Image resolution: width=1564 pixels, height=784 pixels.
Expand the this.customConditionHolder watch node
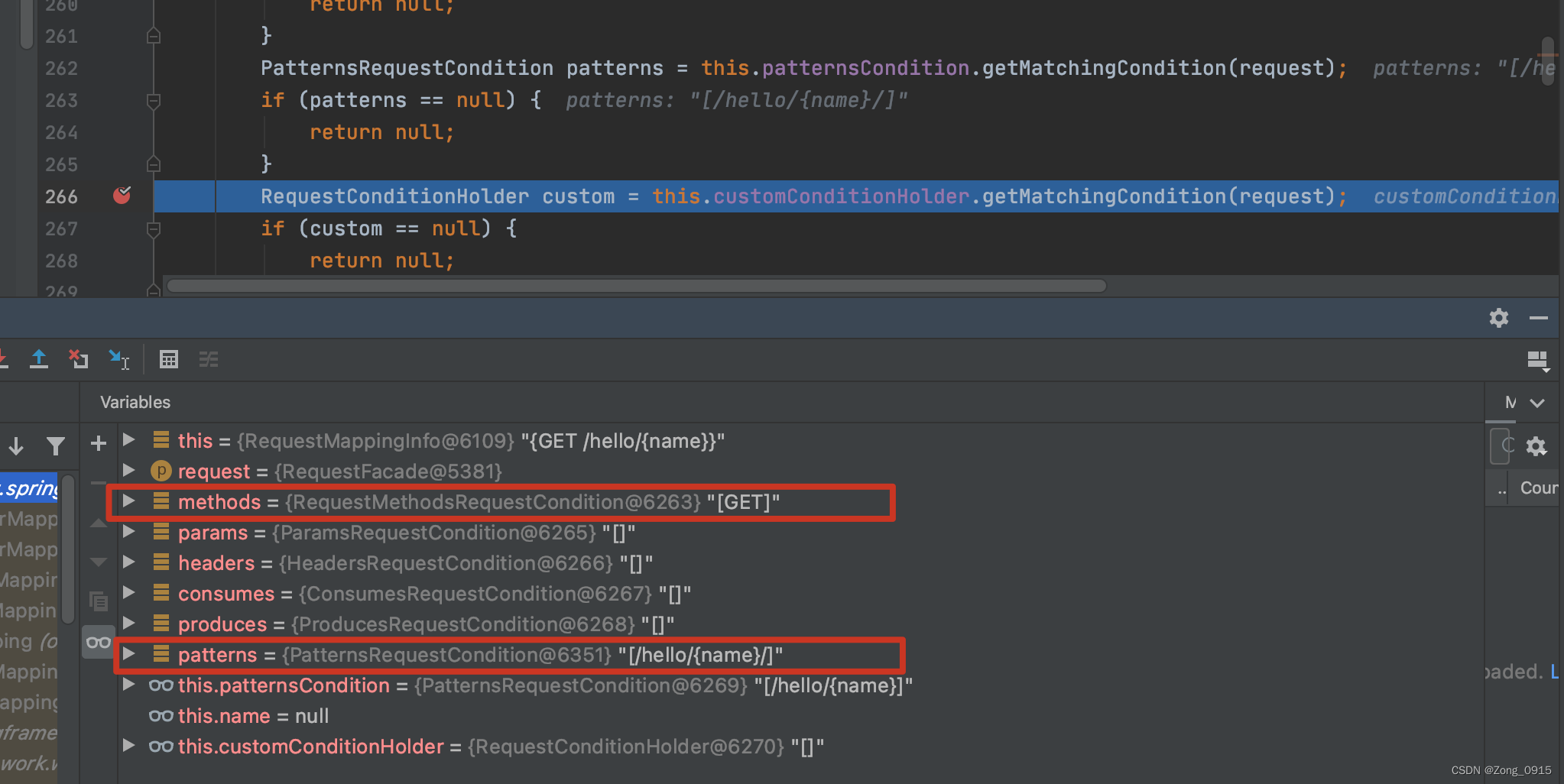(129, 745)
